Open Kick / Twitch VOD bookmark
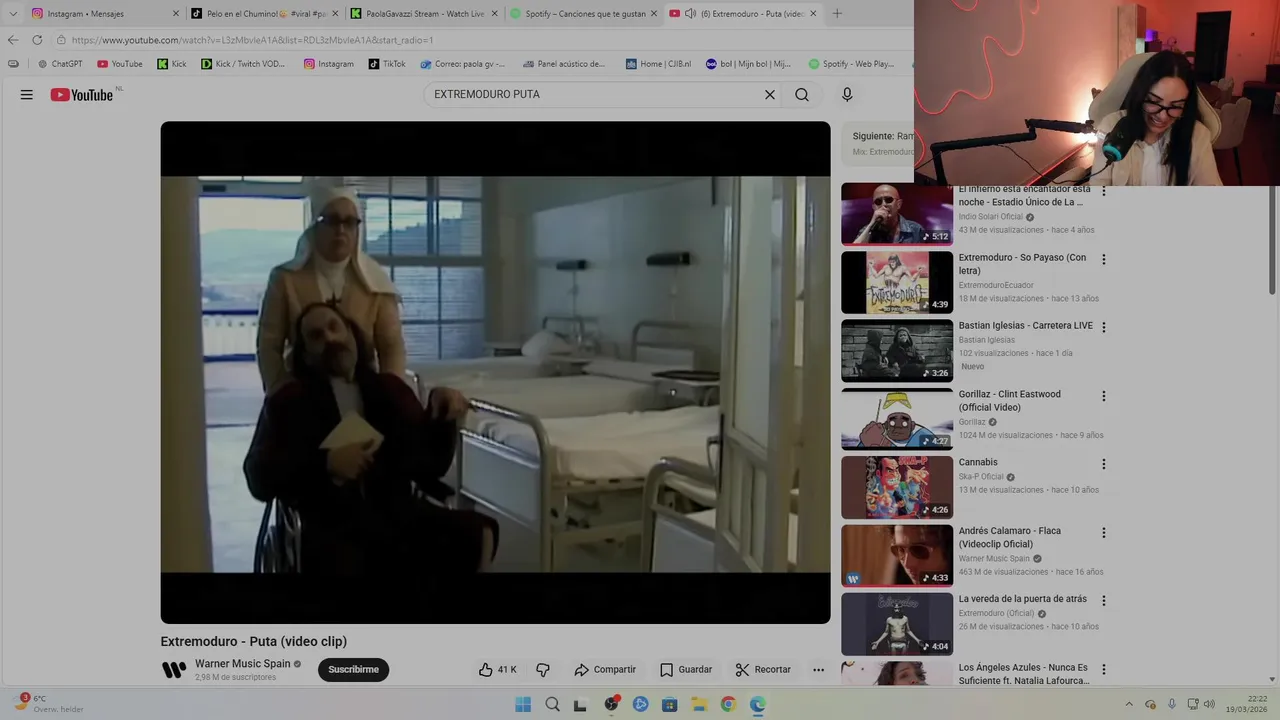1280x720 pixels. [243, 64]
